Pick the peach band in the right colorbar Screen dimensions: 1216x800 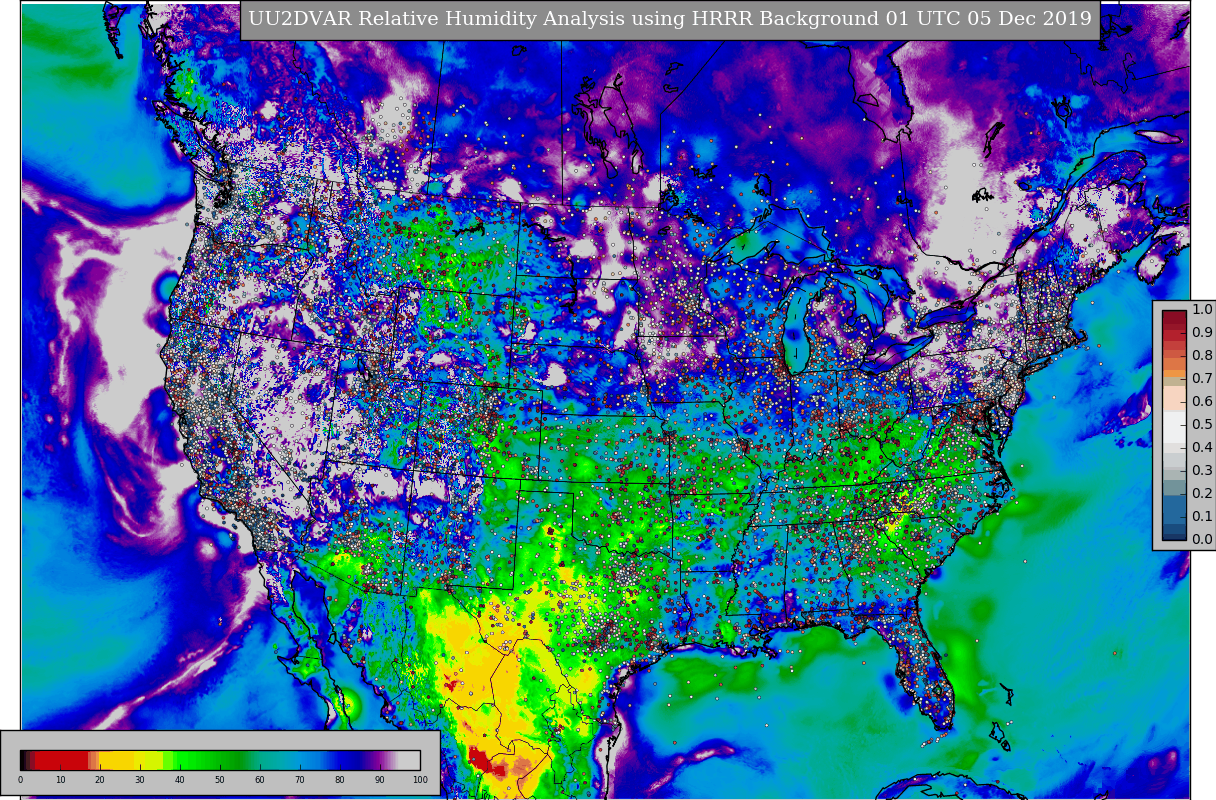pos(1174,398)
